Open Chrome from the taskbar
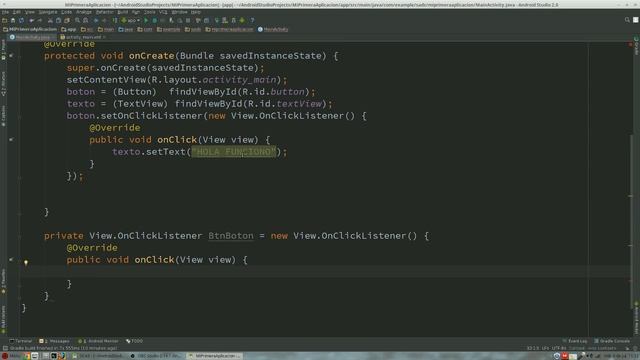The image size is (640, 360). tap(27, 356)
